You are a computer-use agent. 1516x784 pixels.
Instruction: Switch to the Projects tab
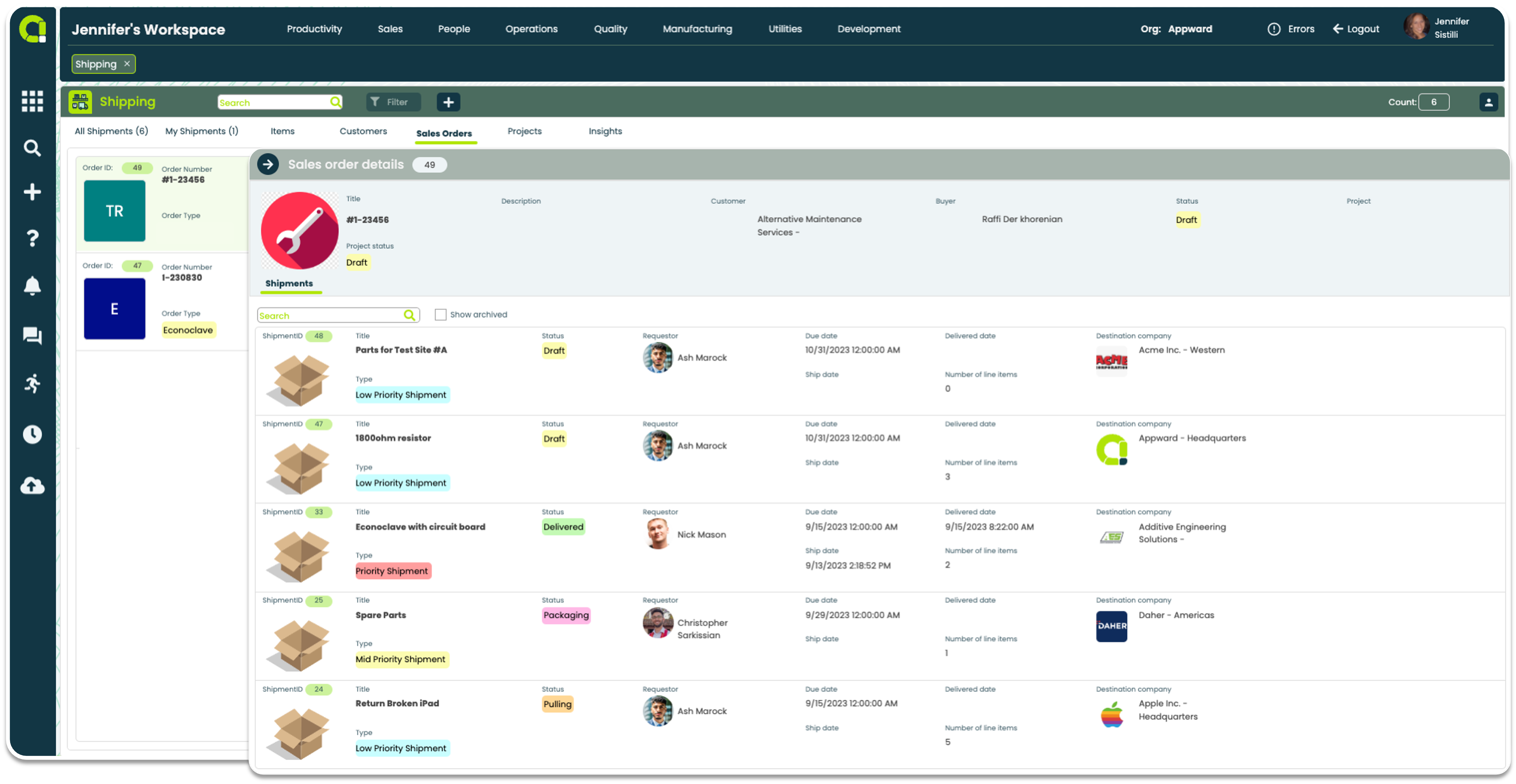[524, 131]
